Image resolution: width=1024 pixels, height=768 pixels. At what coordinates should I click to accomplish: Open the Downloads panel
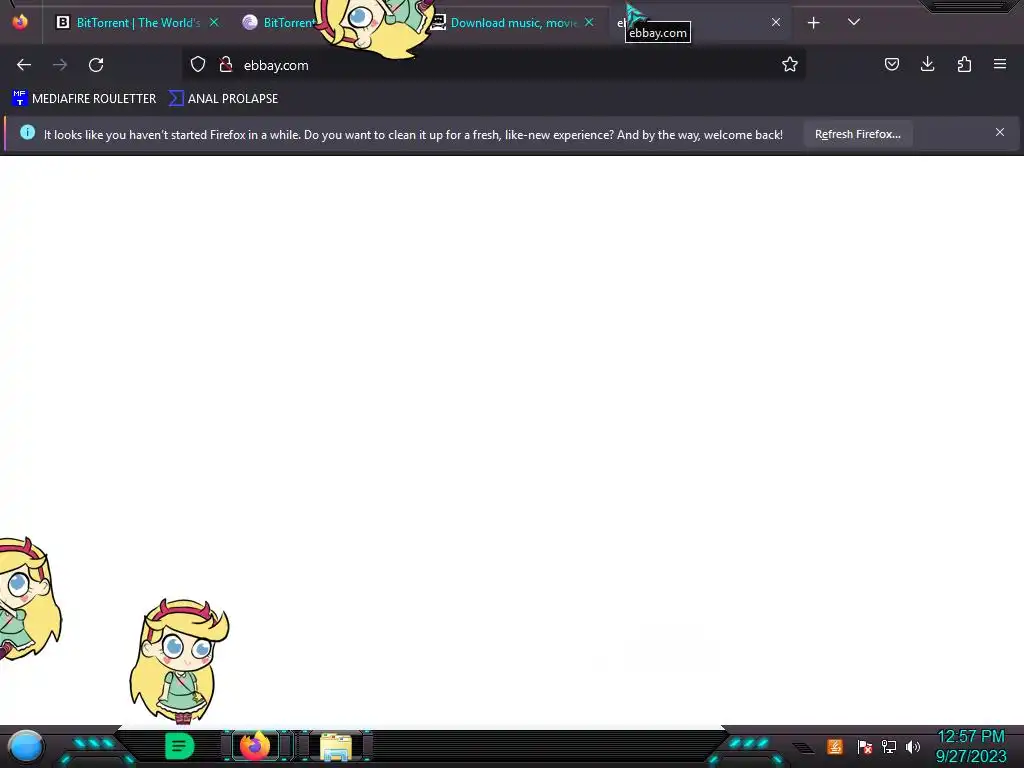(927, 64)
